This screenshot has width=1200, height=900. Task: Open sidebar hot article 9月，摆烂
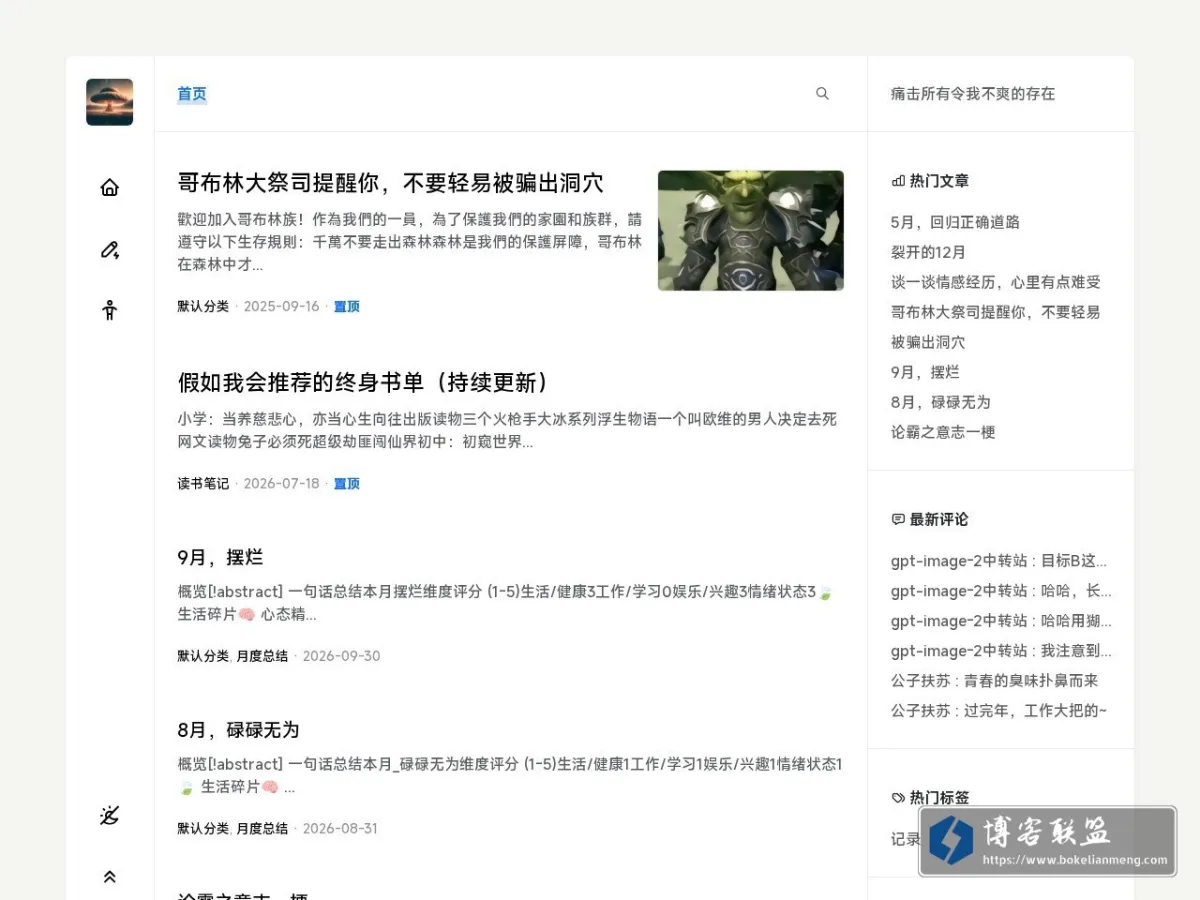925,372
